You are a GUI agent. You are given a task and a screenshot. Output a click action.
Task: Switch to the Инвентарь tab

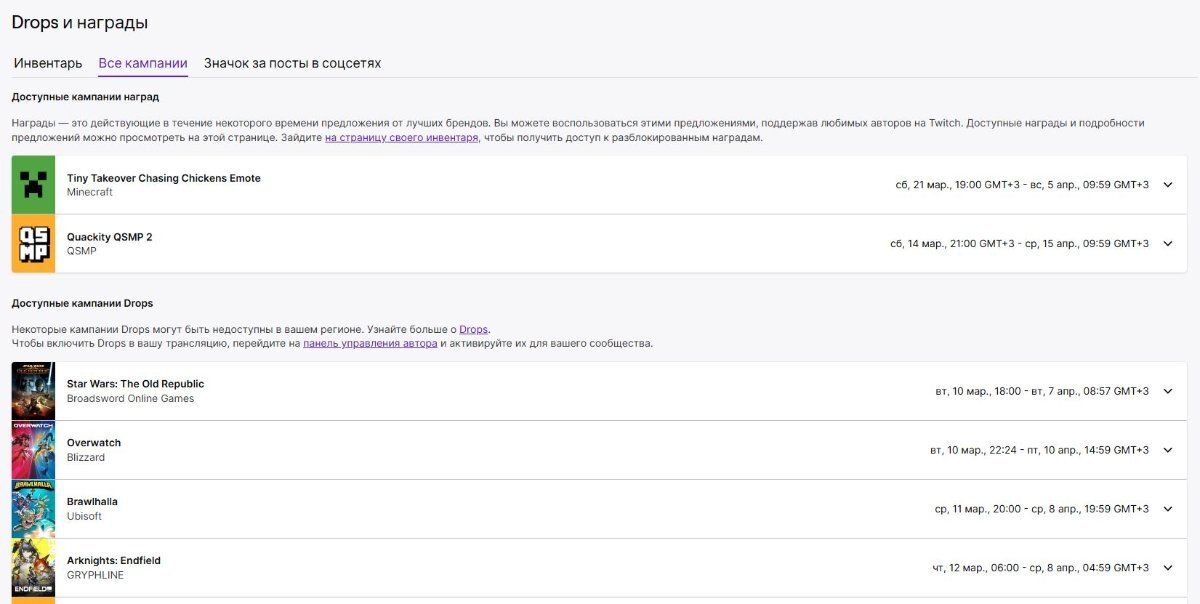pyautogui.click(x=48, y=63)
